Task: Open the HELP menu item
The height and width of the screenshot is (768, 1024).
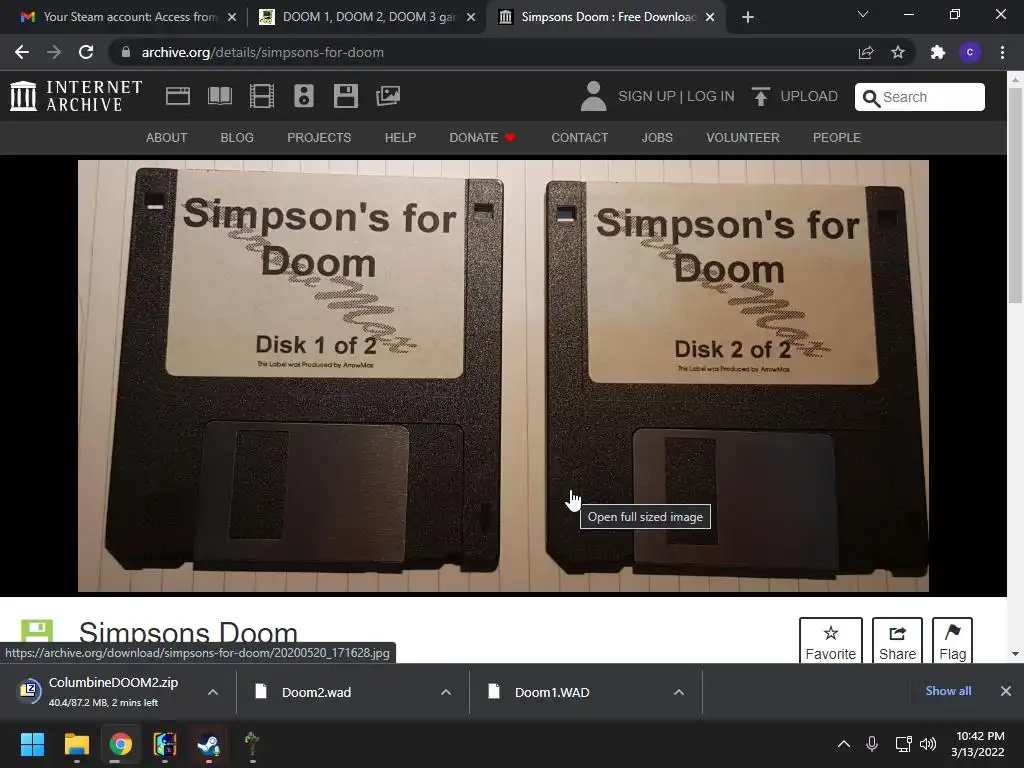Action: pyautogui.click(x=400, y=138)
